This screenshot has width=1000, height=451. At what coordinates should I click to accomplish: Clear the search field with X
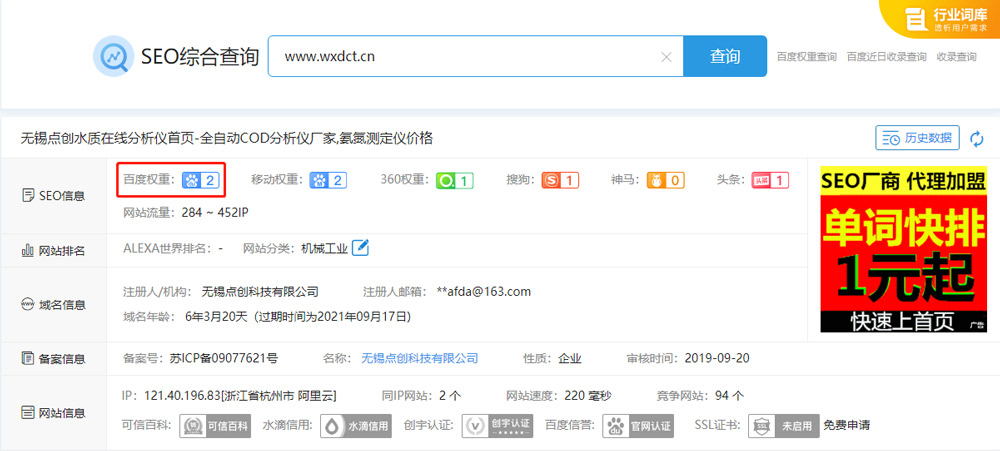tap(666, 57)
